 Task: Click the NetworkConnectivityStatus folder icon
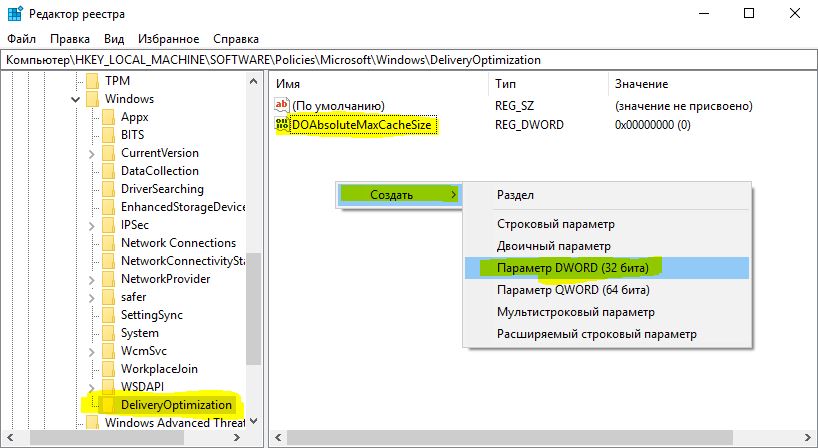point(109,261)
